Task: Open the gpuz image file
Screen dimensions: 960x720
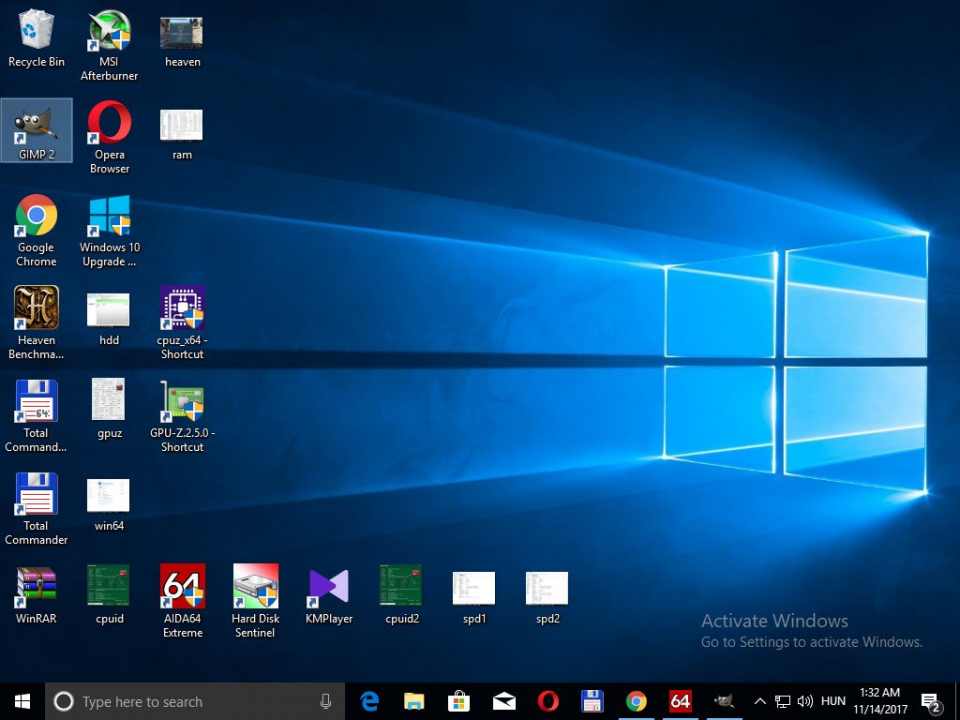Action: (x=109, y=408)
